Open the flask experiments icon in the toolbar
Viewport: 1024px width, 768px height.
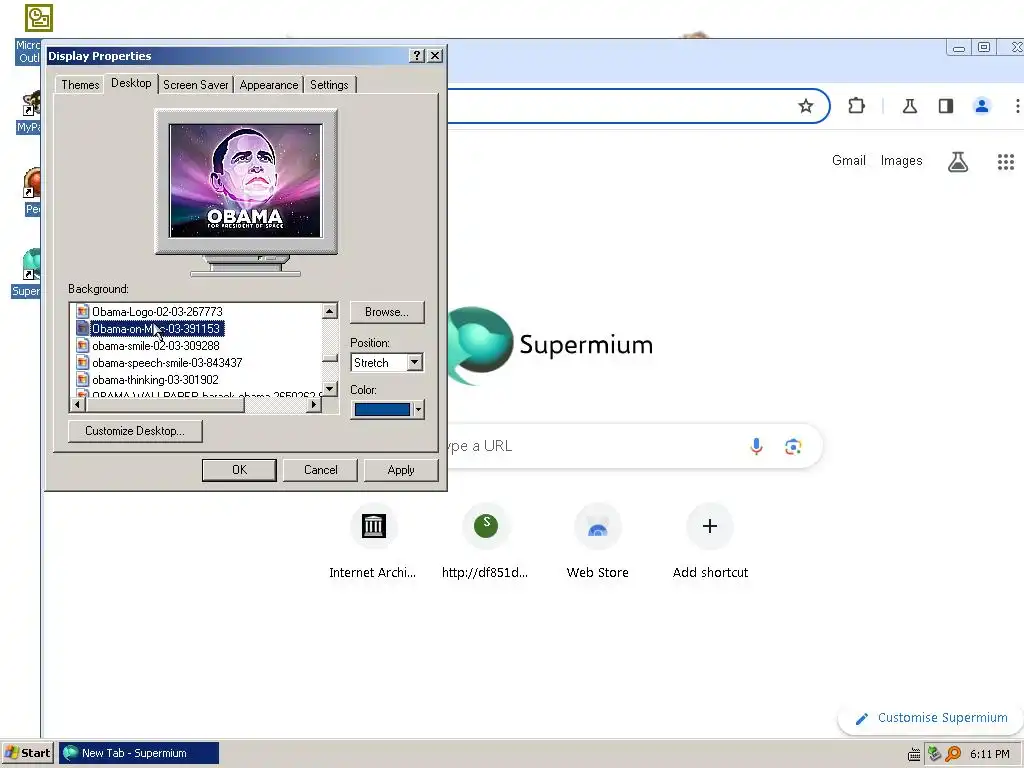coord(910,106)
